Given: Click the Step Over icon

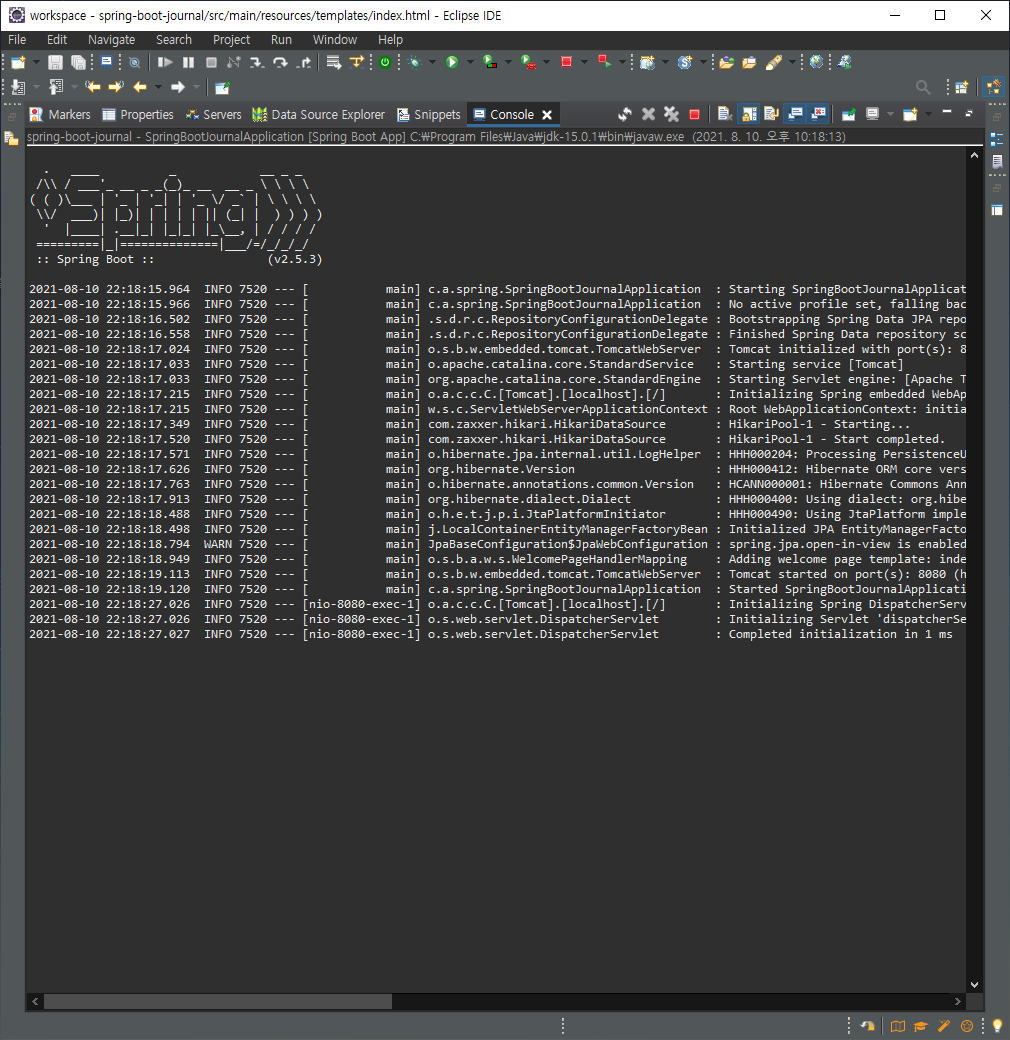Looking at the screenshot, I should click(281, 62).
